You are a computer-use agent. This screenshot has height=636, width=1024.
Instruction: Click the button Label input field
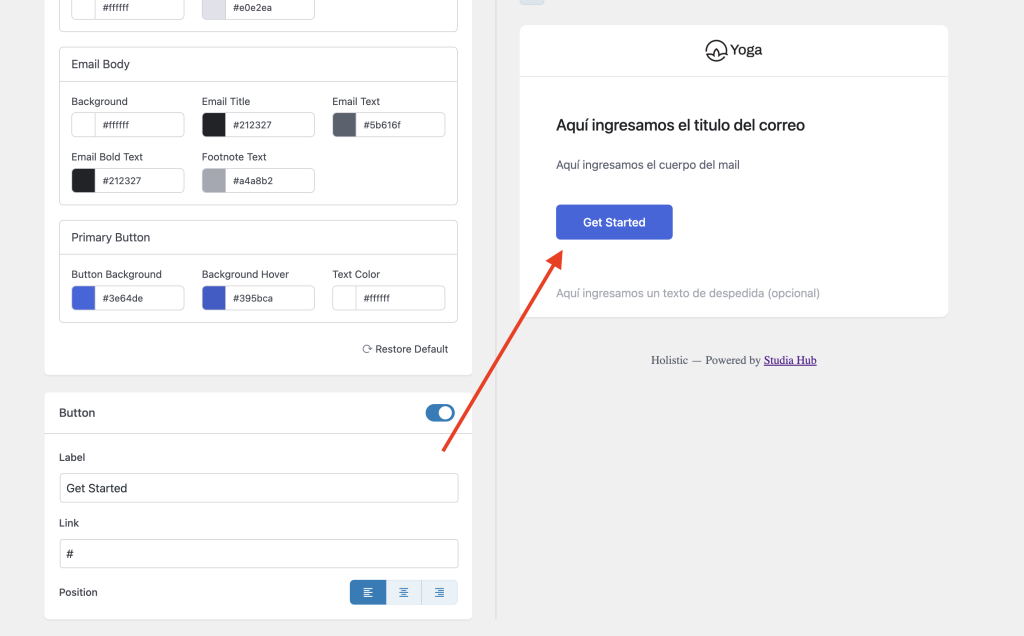pyautogui.click(x=259, y=488)
